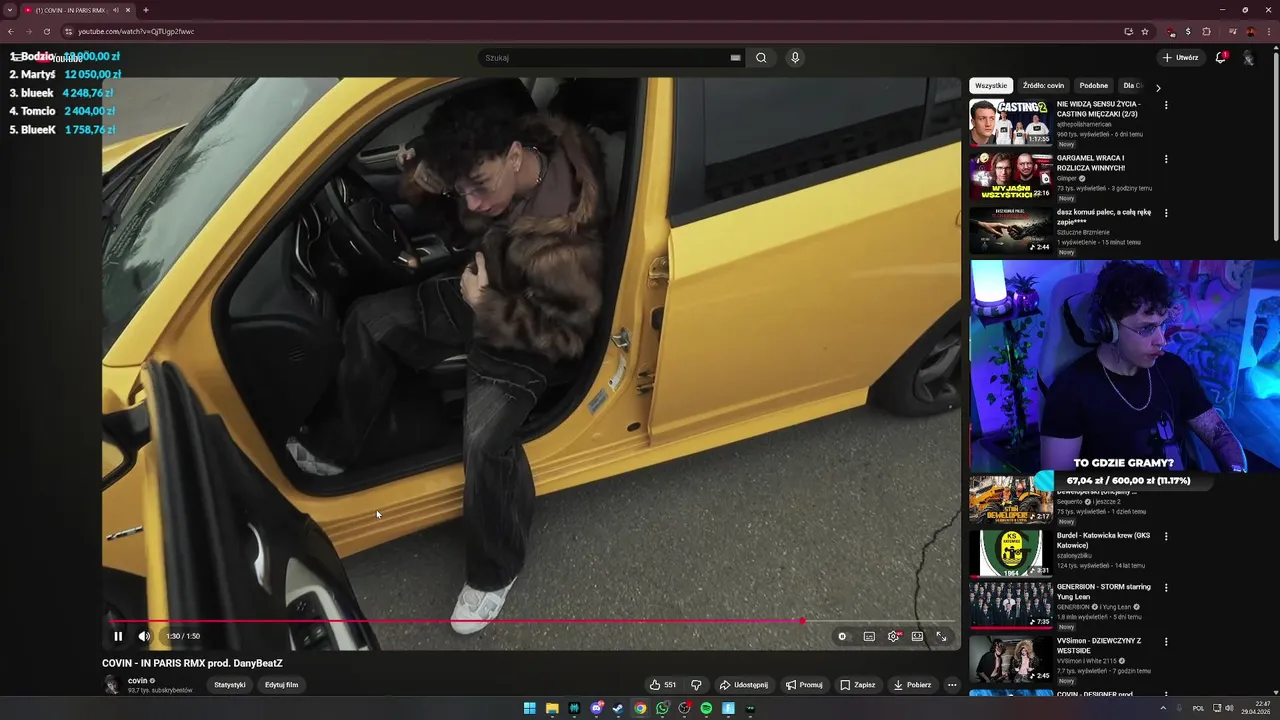Go back in browser history
Screen dimensions: 1280x720
[x=11, y=31]
